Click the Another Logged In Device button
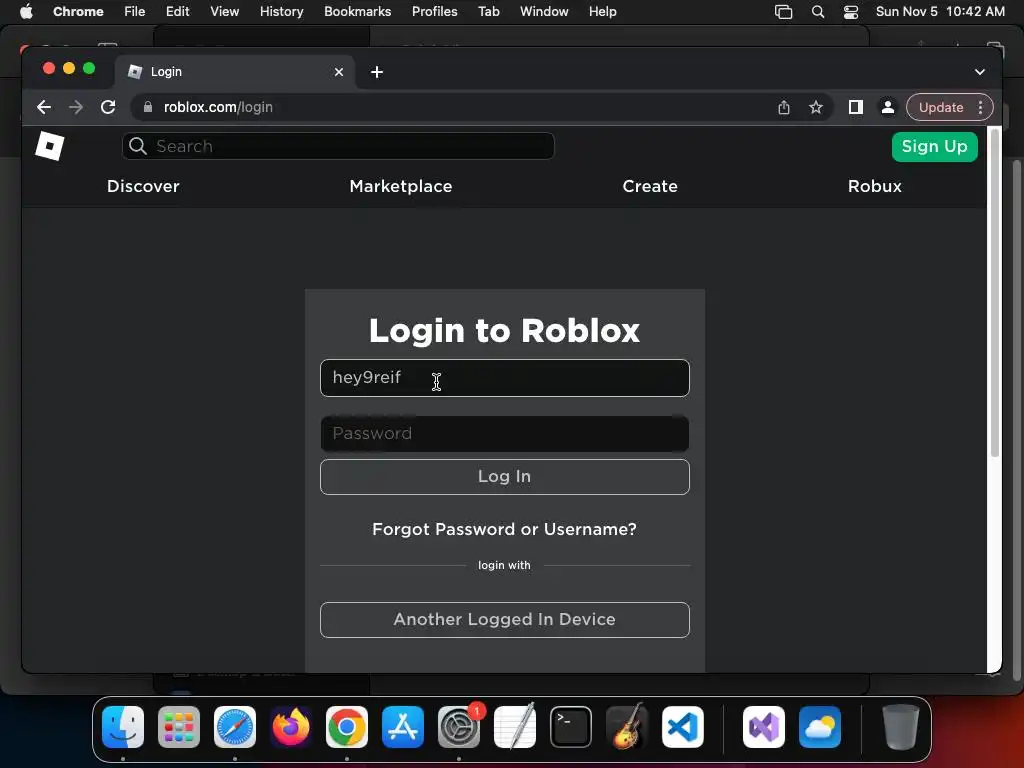 [x=505, y=620]
